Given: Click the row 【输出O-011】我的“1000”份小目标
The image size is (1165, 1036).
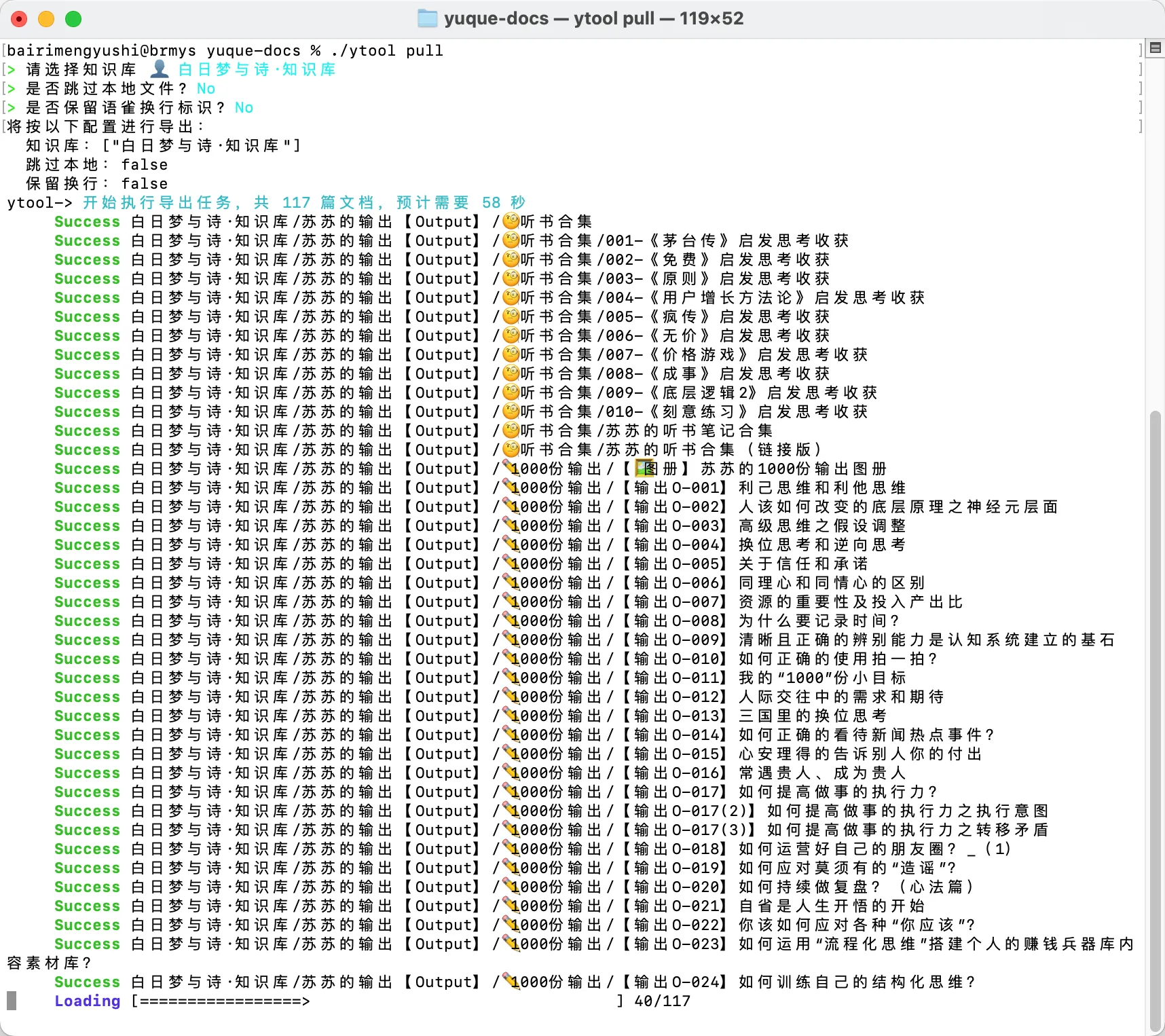Looking at the screenshot, I should (x=480, y=678).
